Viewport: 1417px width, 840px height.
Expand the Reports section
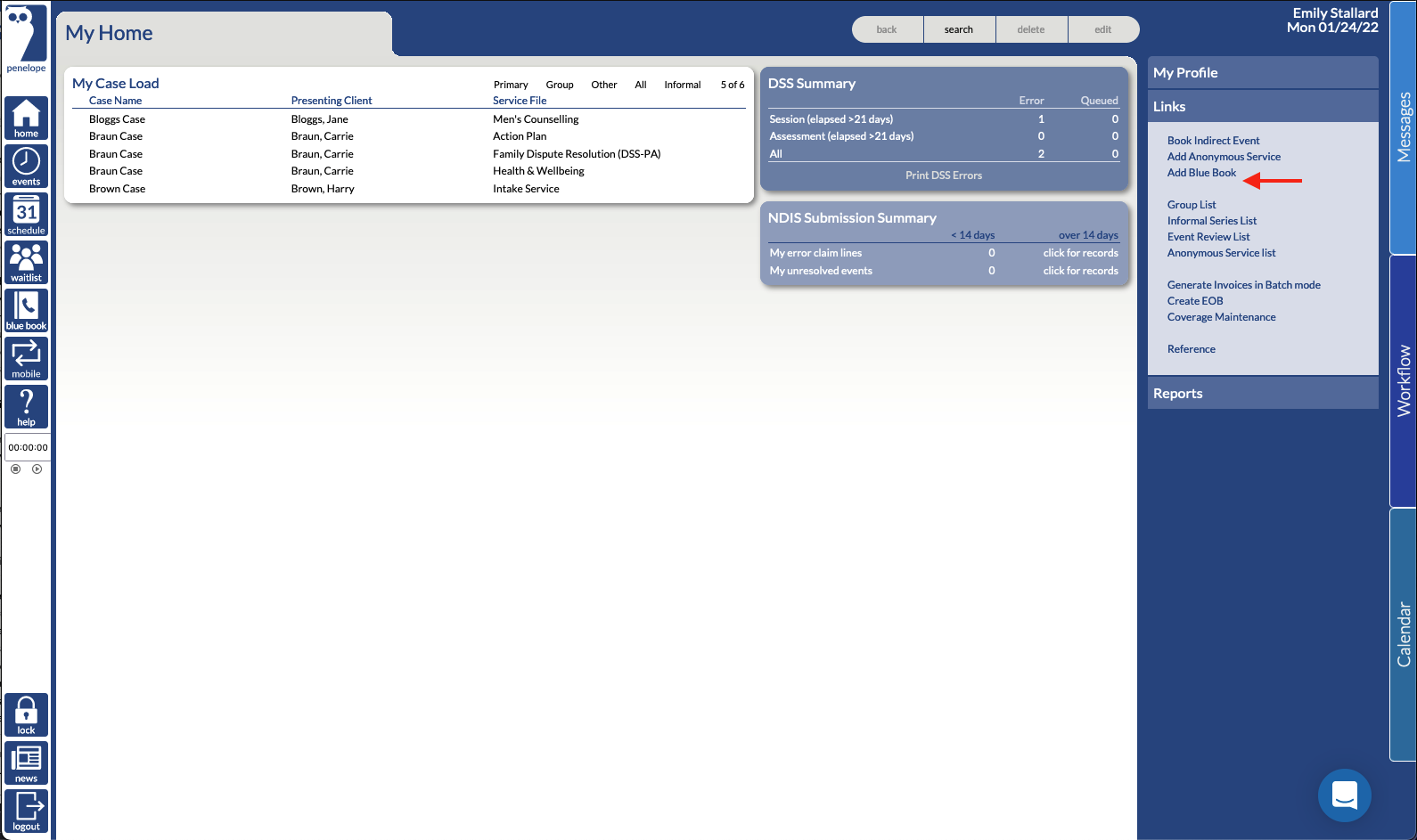pos(1263,393)
